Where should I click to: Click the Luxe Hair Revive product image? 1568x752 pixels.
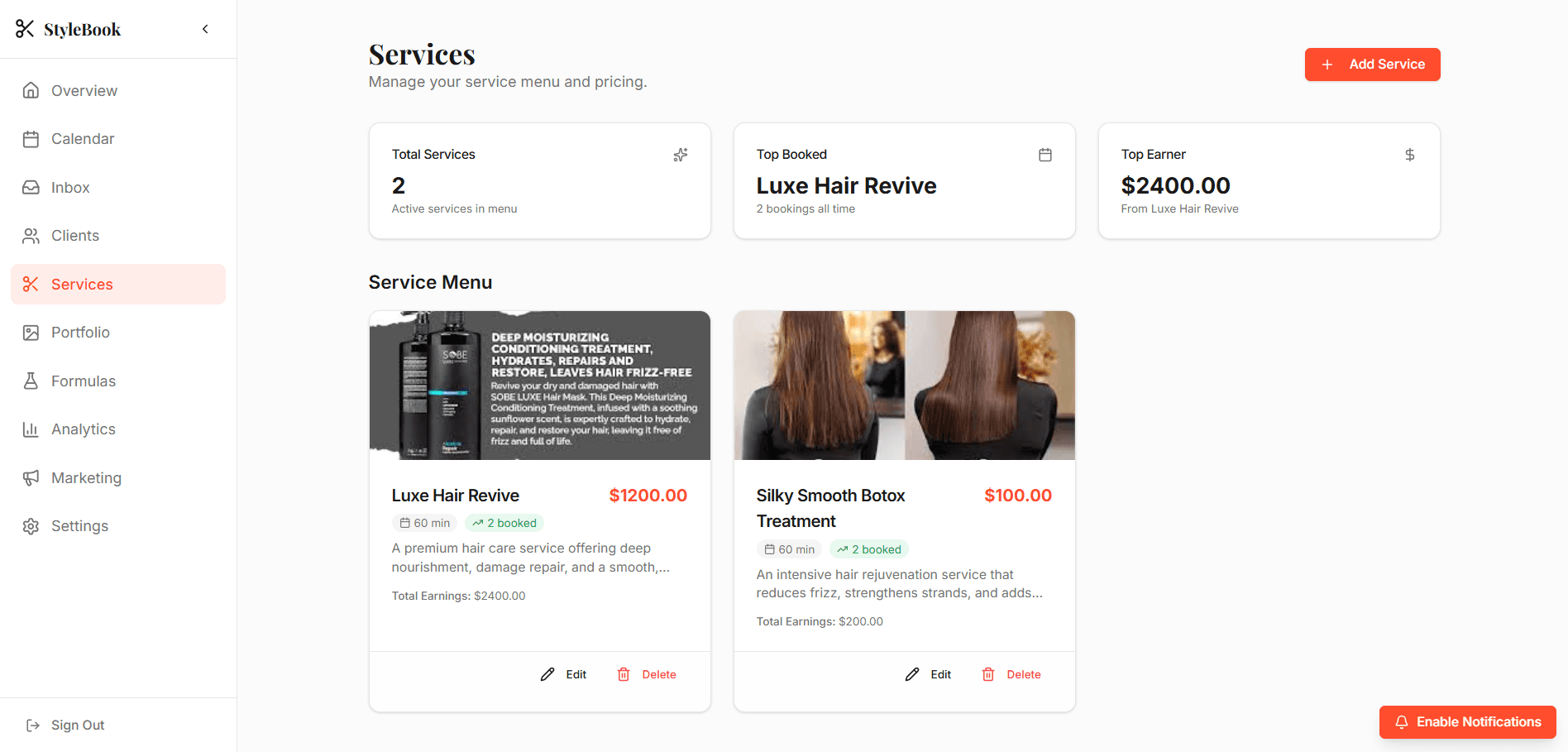click(539, 386)
